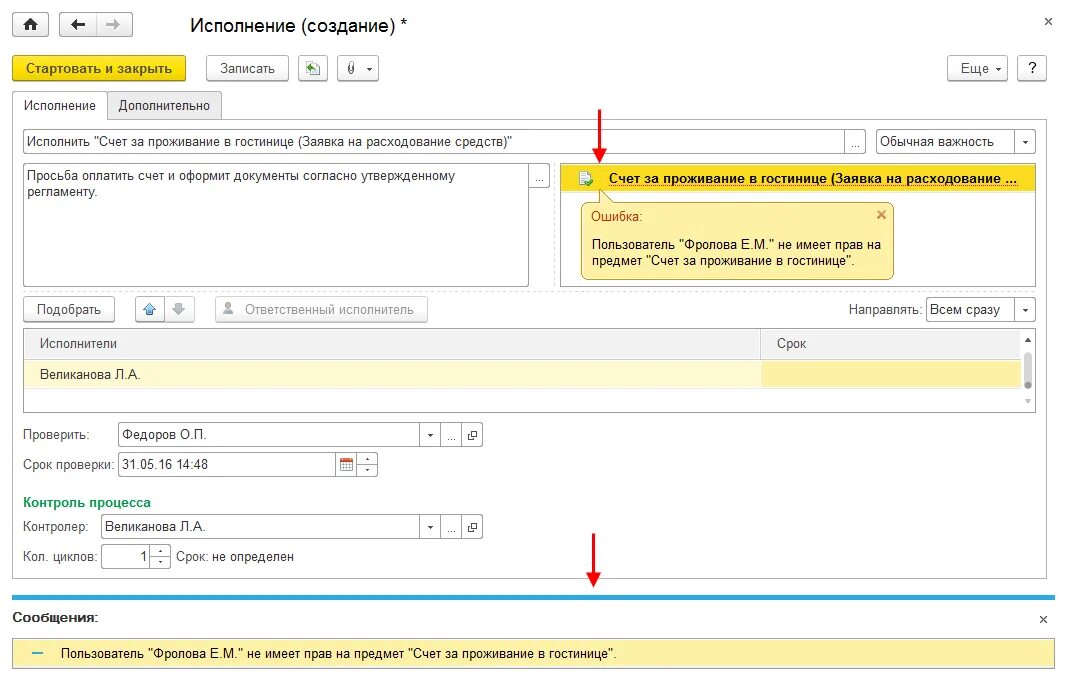This screenshot has height=681, width=1066.
Task: Expand the Направлять Всем сразу dropdown
Action: 1025,309
